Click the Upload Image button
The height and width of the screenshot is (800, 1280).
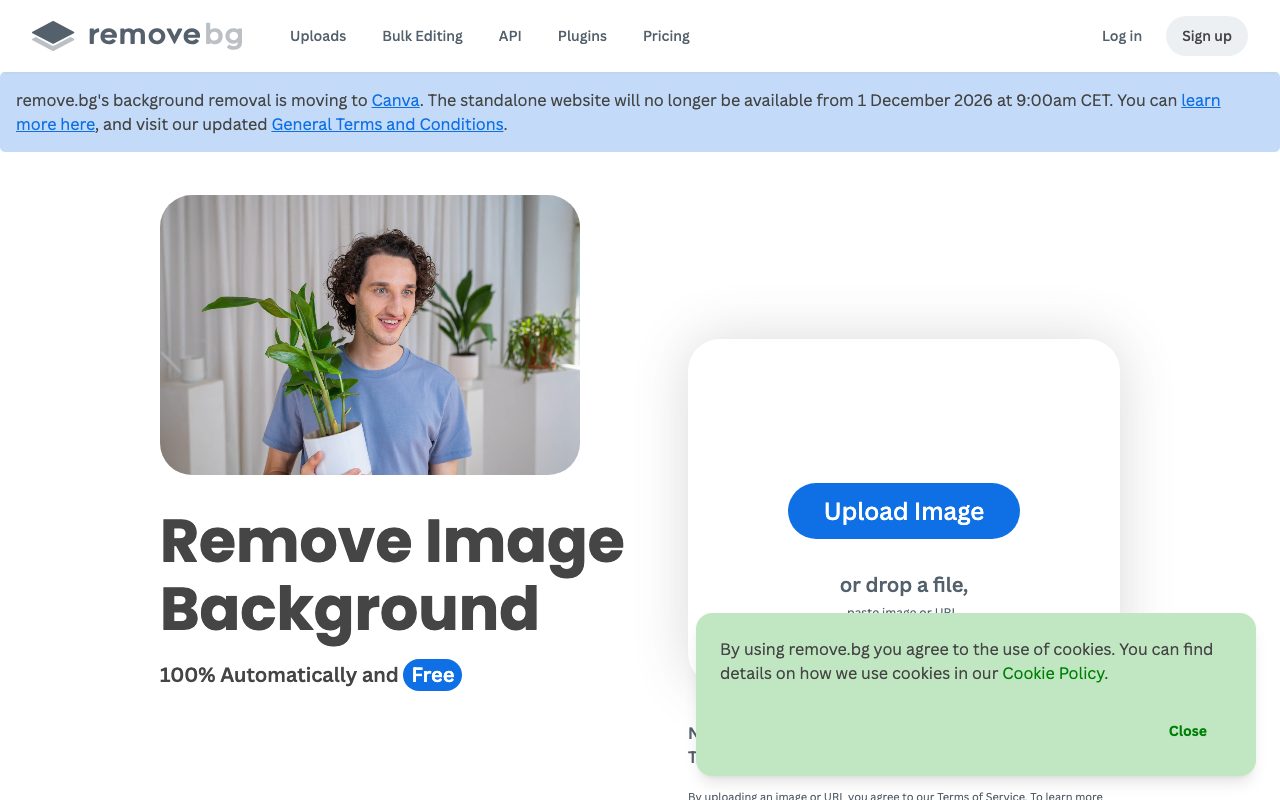pos(904,511)
